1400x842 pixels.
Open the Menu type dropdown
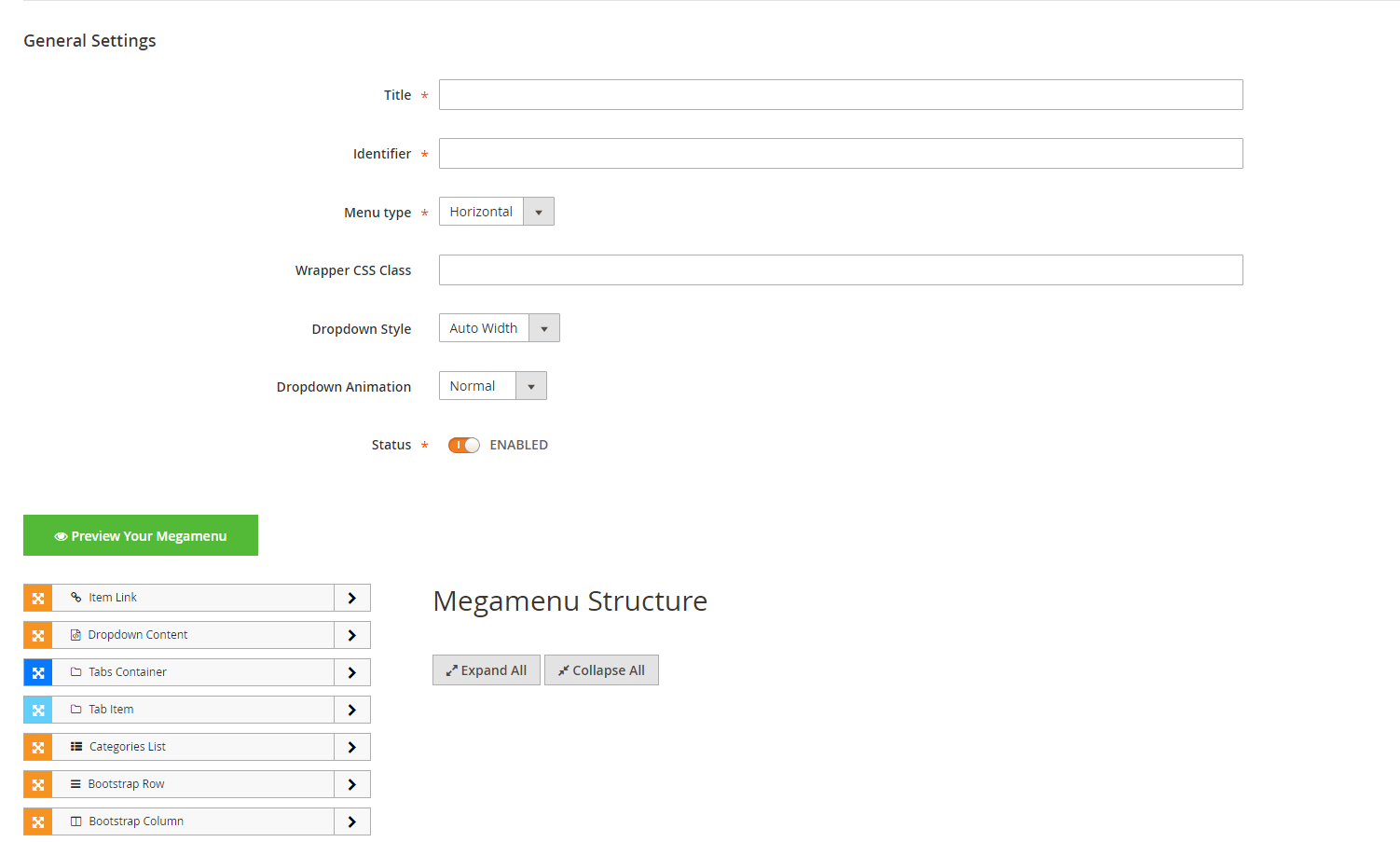tap(497, 212)
